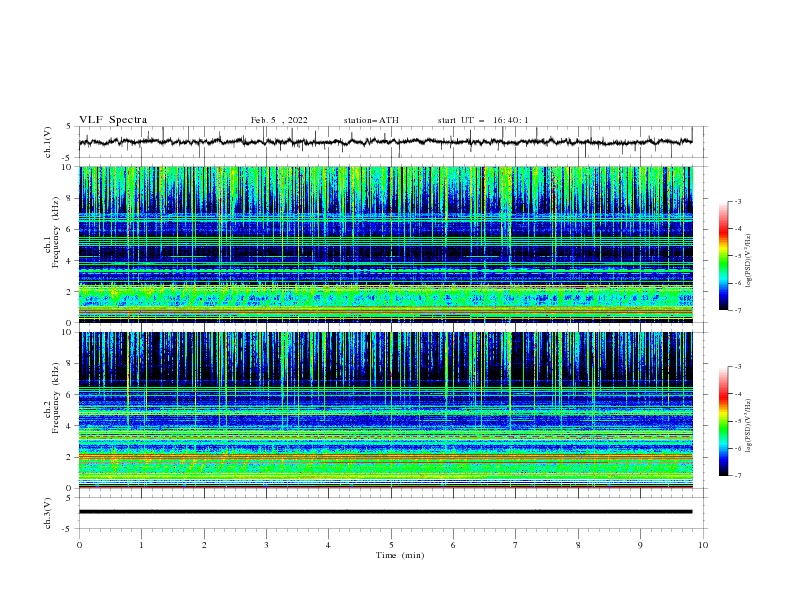The height and width of the screenshot is (612, 792).
Task: Click the ch.1 voltage waveform trace
Action: 385,142
